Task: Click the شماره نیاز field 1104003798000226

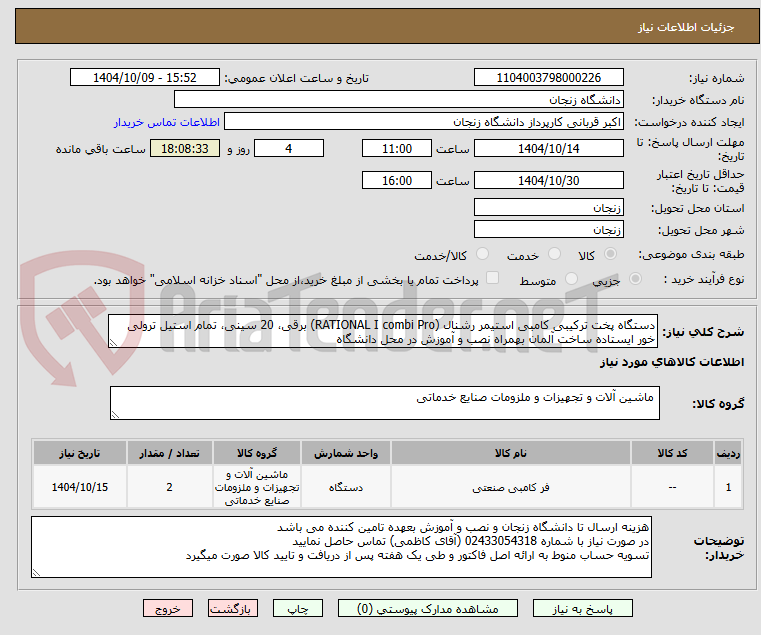Action: pyautogui.click(x=548, y=77)
